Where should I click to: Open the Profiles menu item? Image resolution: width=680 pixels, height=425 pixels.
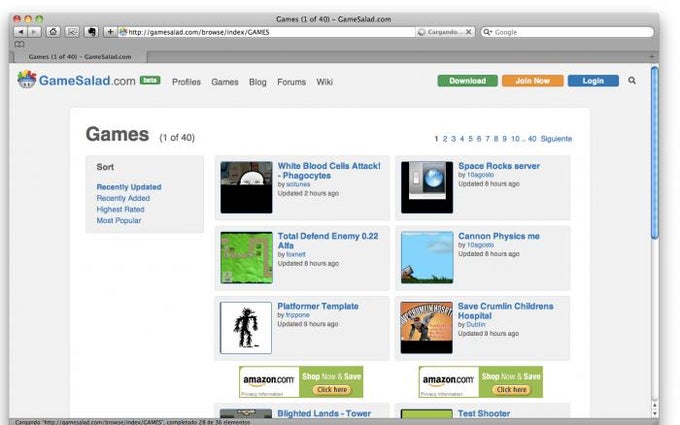[186, 82]
